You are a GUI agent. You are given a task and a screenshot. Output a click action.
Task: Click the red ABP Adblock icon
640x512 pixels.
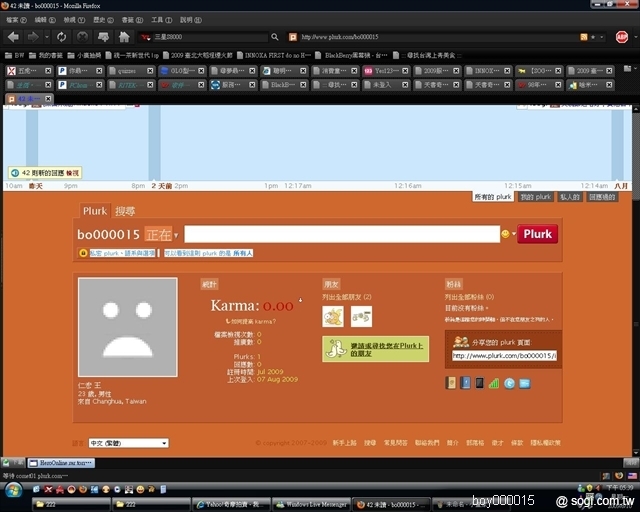point(622,37)
